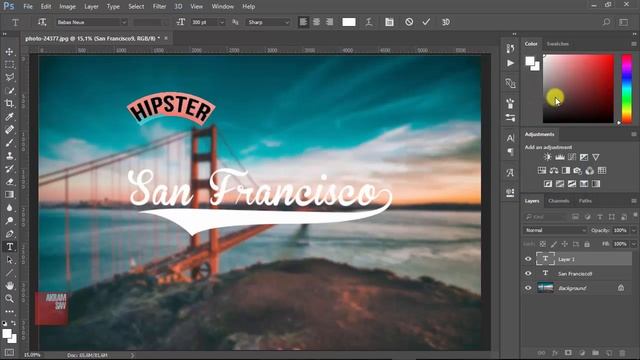Viewport: 640px width, 360px height.
Task: Align text right
Action: tap(329, 22)
